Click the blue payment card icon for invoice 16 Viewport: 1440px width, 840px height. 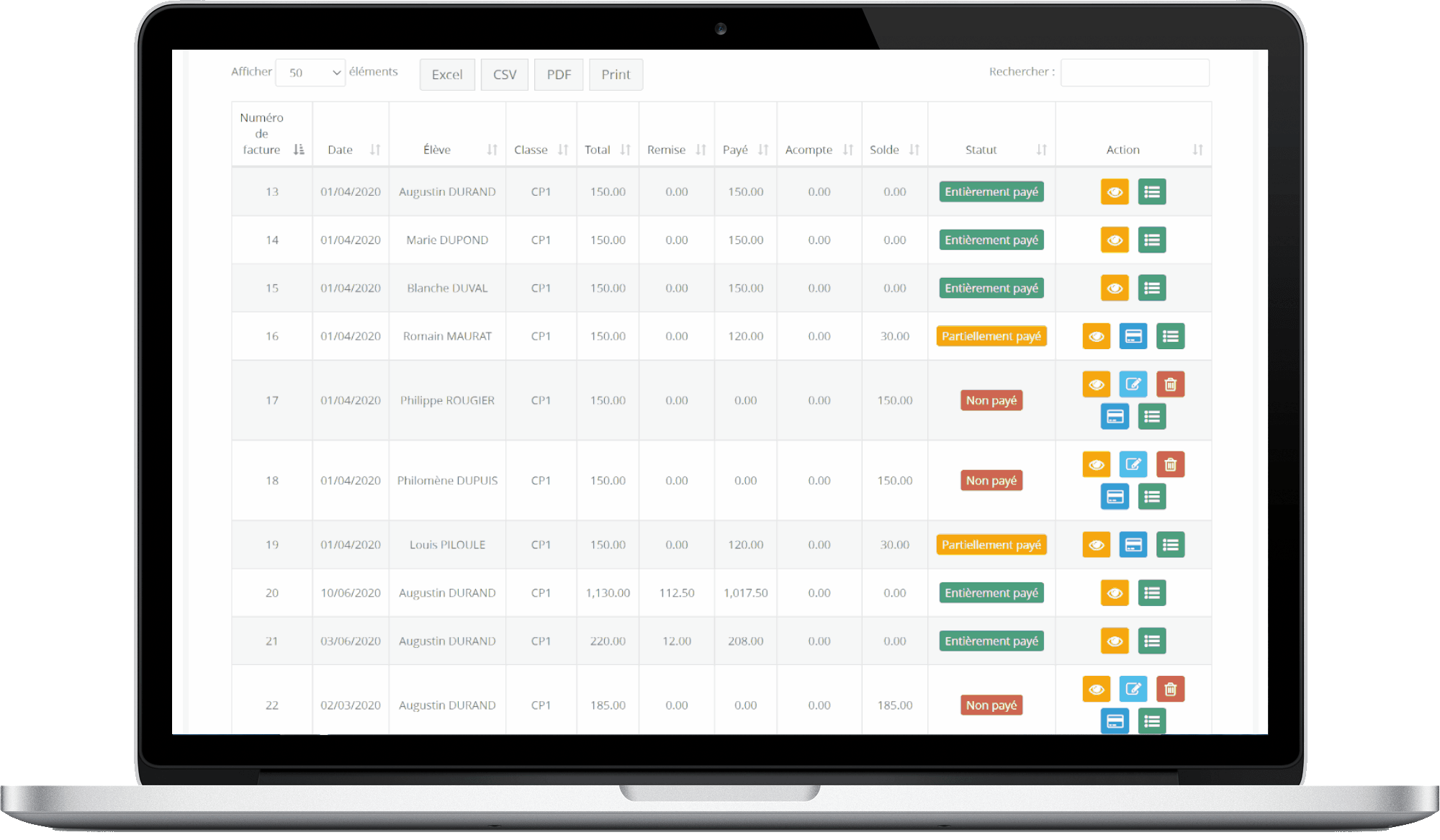click(x=1133, y=337)
